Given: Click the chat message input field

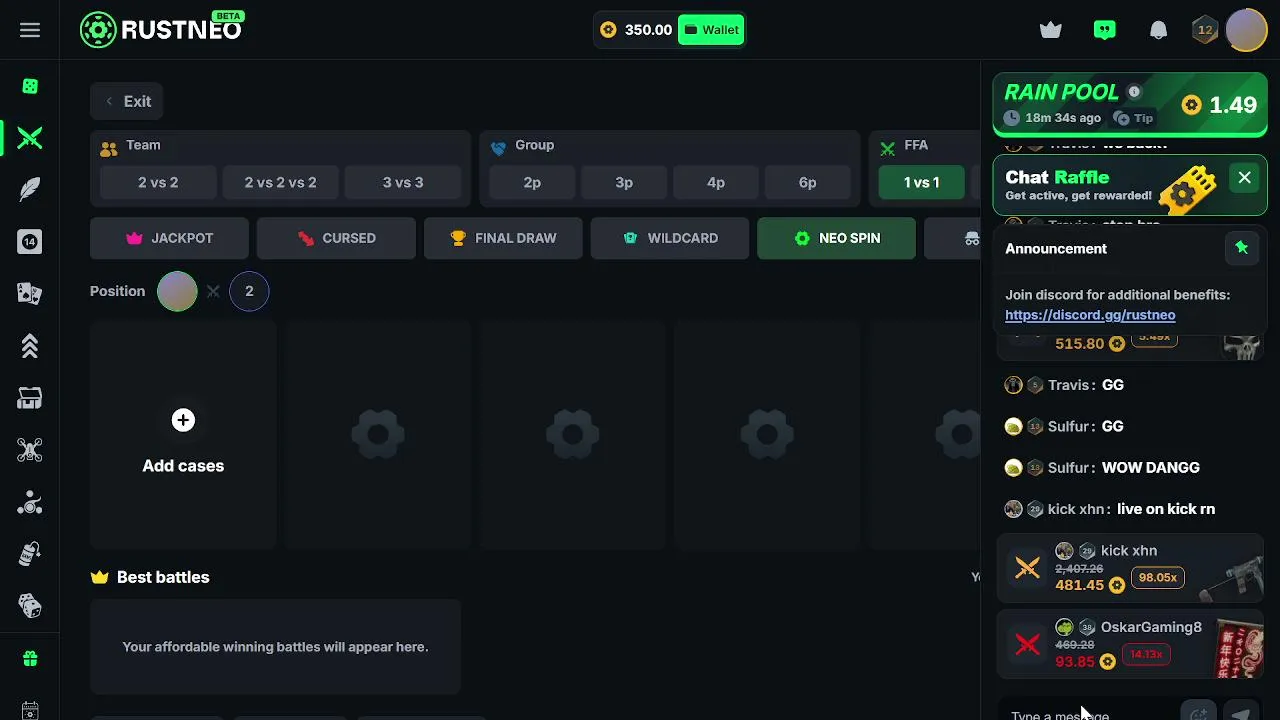Looking at the screenshot, I should point(1089,714).
